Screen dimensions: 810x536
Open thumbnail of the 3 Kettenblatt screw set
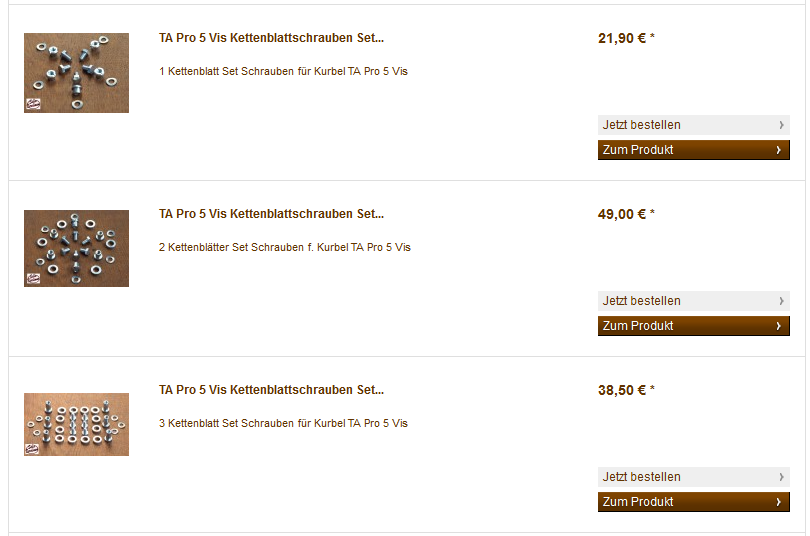point(76,424)
